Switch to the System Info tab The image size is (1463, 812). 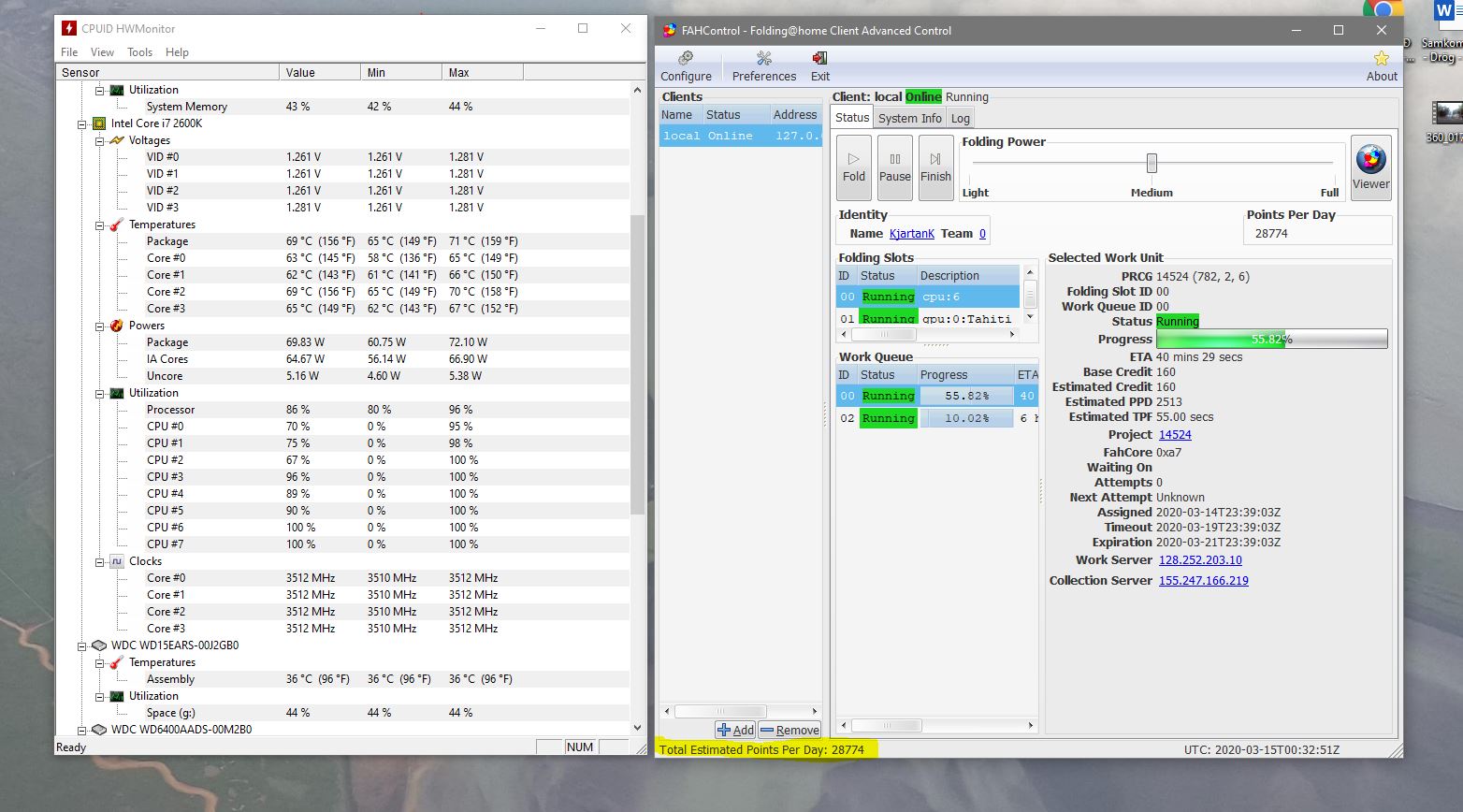pos(909,118)
